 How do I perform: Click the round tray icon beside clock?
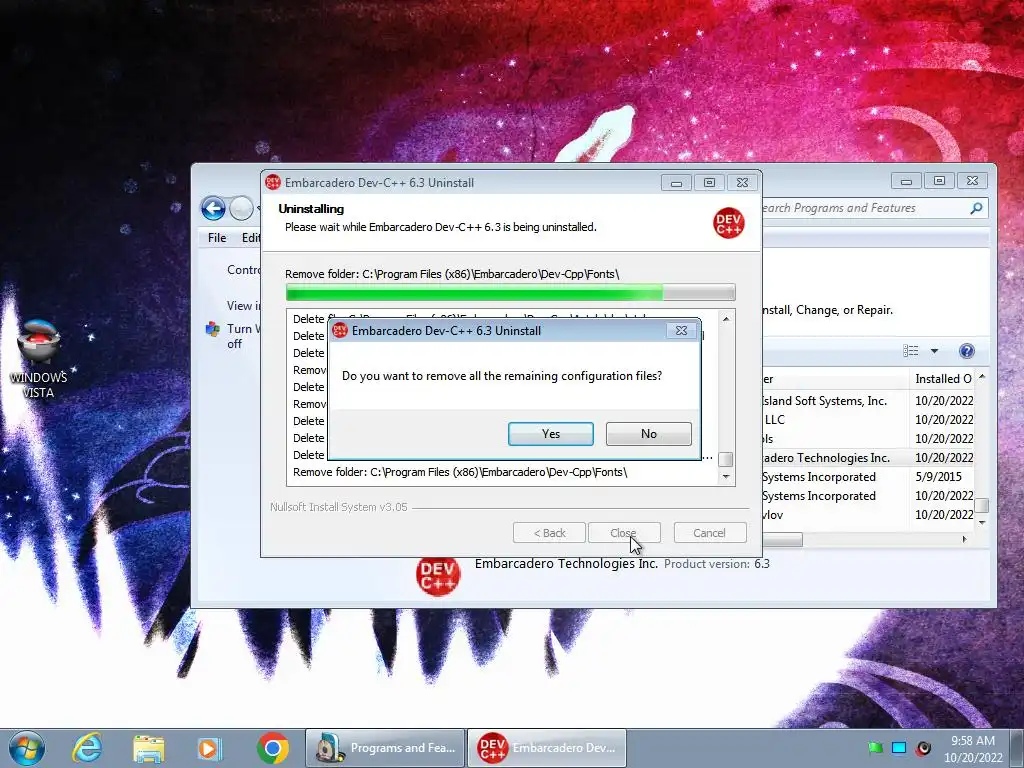pyautogui.click(x=923, y=748)
